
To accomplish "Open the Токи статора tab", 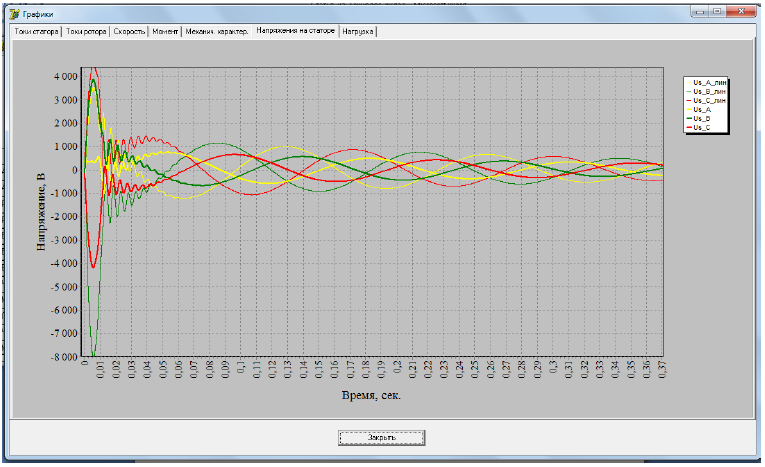I will point(36,32).
